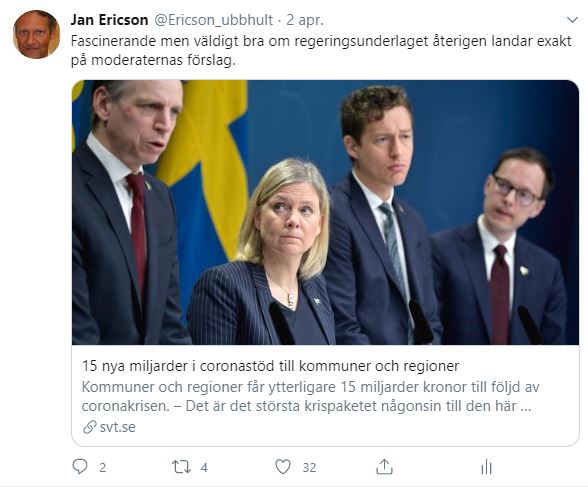View tweet analytics bar chart icon
The image size is (588, 487).
[486, 467]
